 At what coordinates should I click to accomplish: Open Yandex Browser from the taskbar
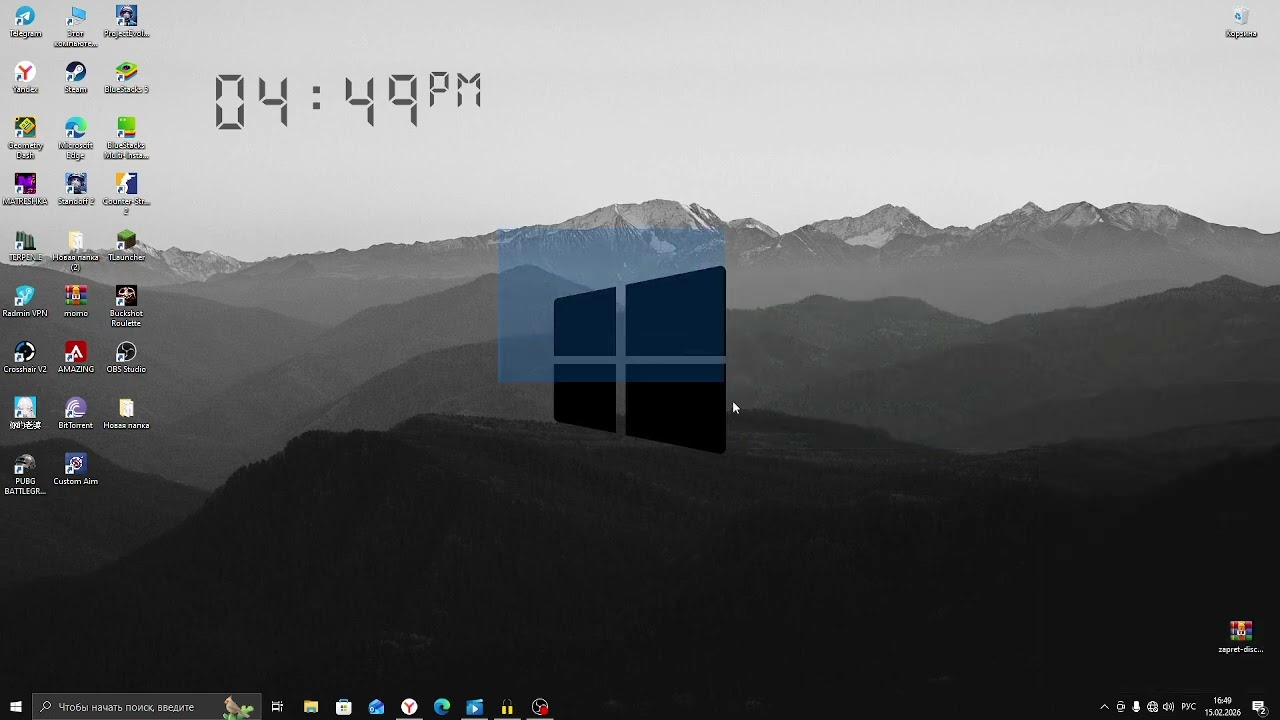tap(409, 707)
